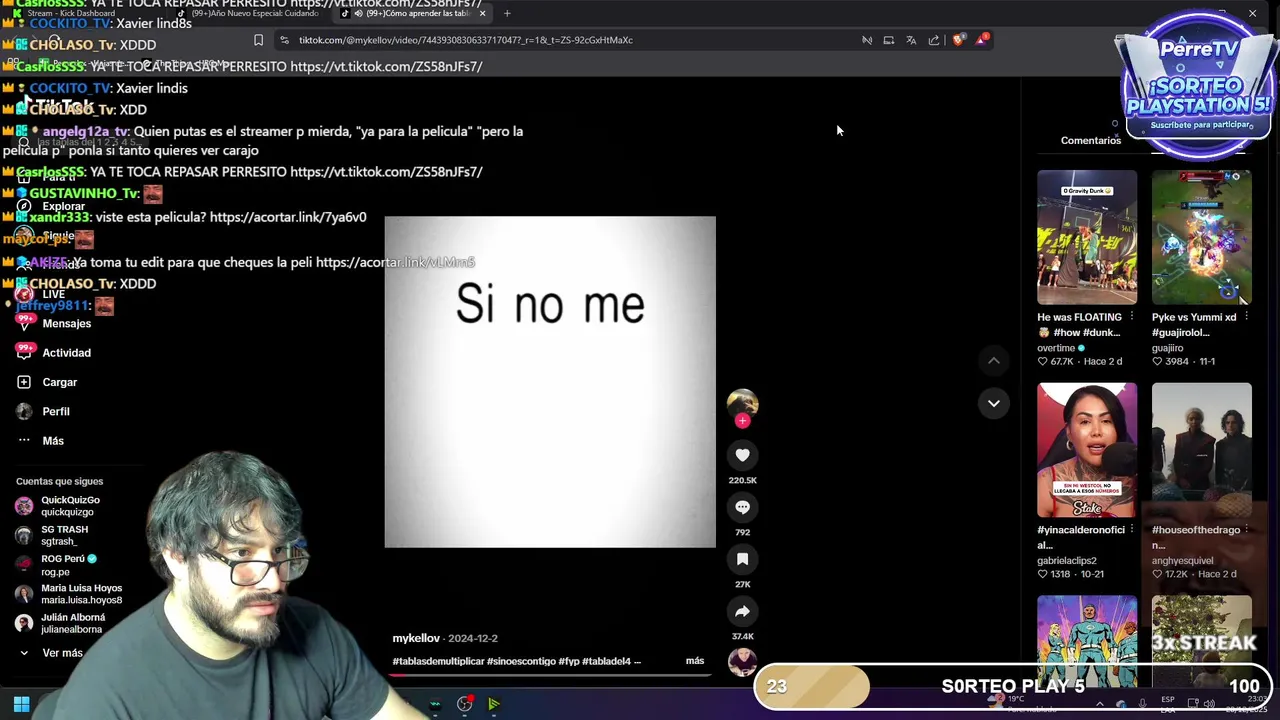
Task: Open He was FLOATING video thumbnail
Action: click(x=1087, y=237)
